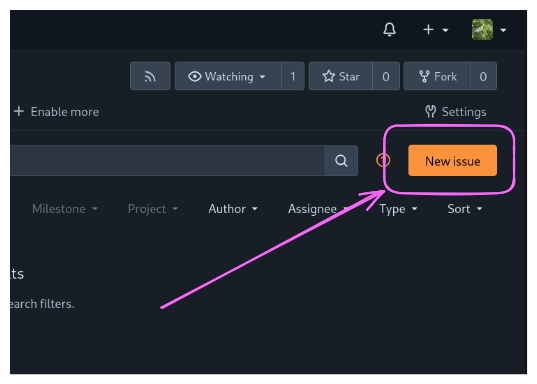Image resolution: width=537 pixels, height=384 pixels.
Task: Create a New issue
Action: coord(452,160)
